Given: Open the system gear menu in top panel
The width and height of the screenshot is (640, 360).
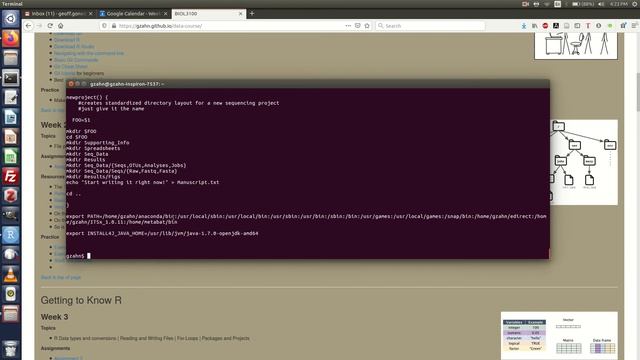Looking at the screenshot, I should click(635, 4).
